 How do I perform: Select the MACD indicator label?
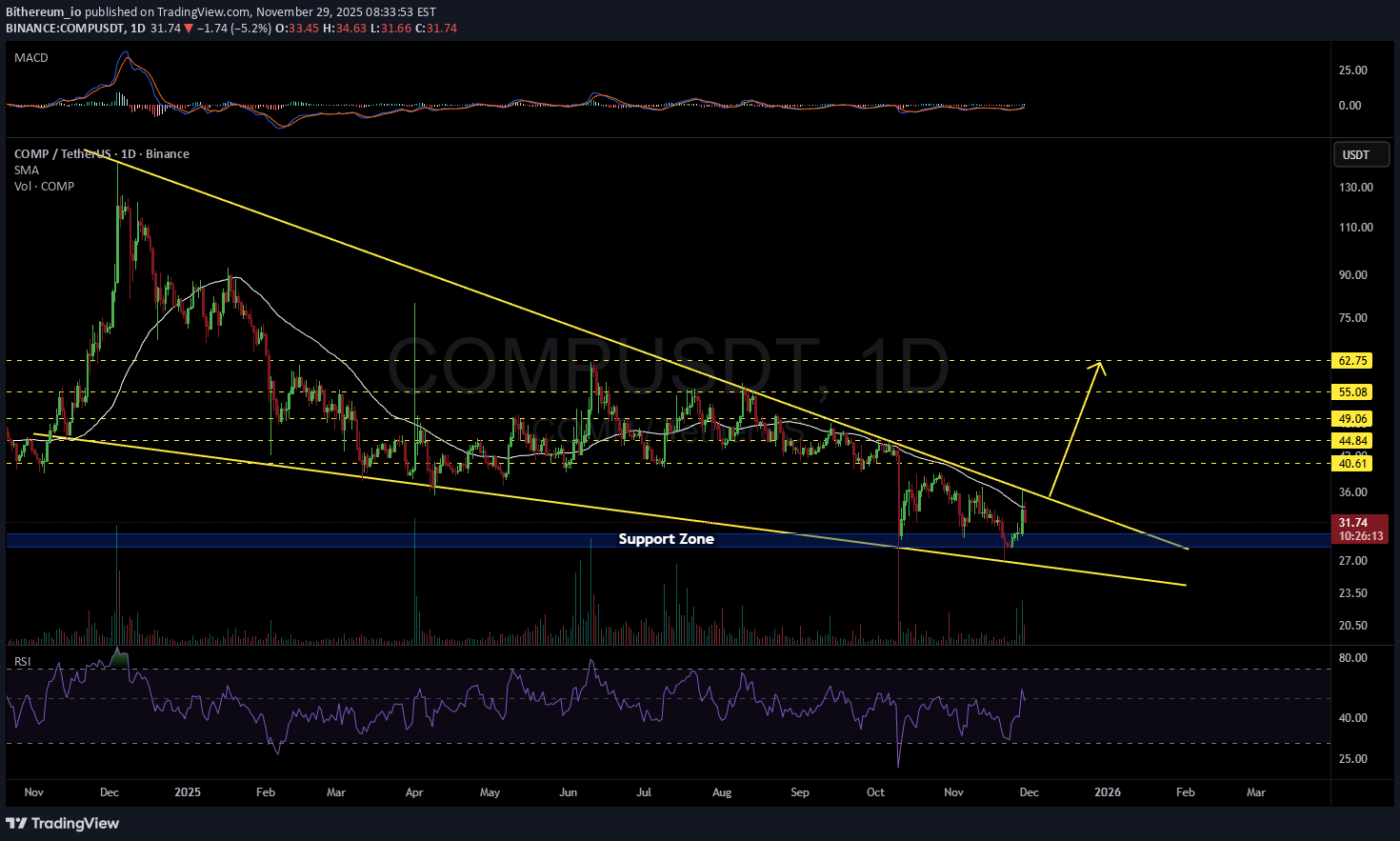click(31, 58)
